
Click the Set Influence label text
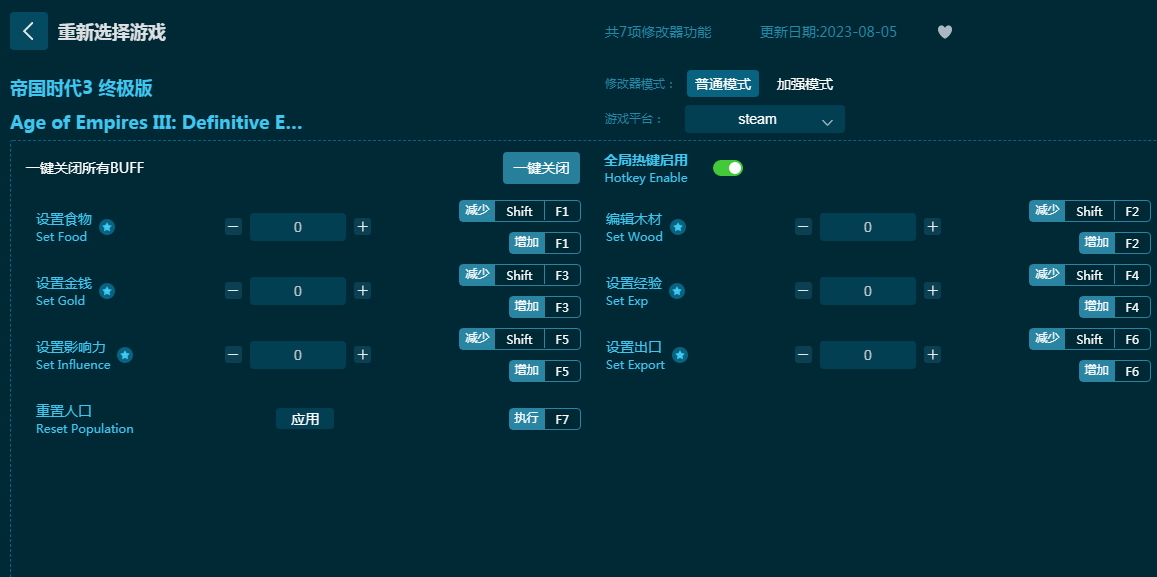73,365
